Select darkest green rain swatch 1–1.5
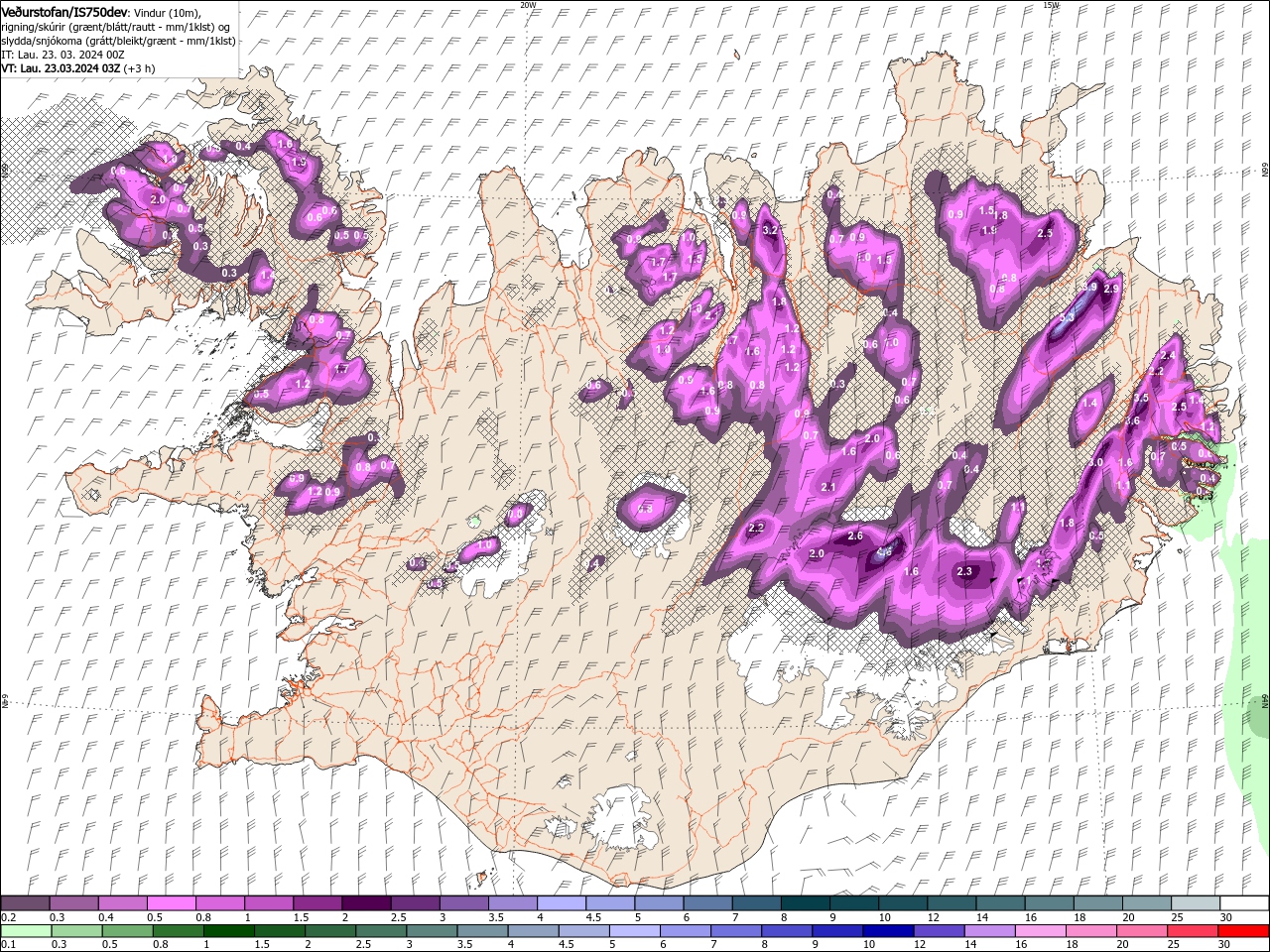The width and height of the screenshot is (1270, 952). (x=228, y=931)
